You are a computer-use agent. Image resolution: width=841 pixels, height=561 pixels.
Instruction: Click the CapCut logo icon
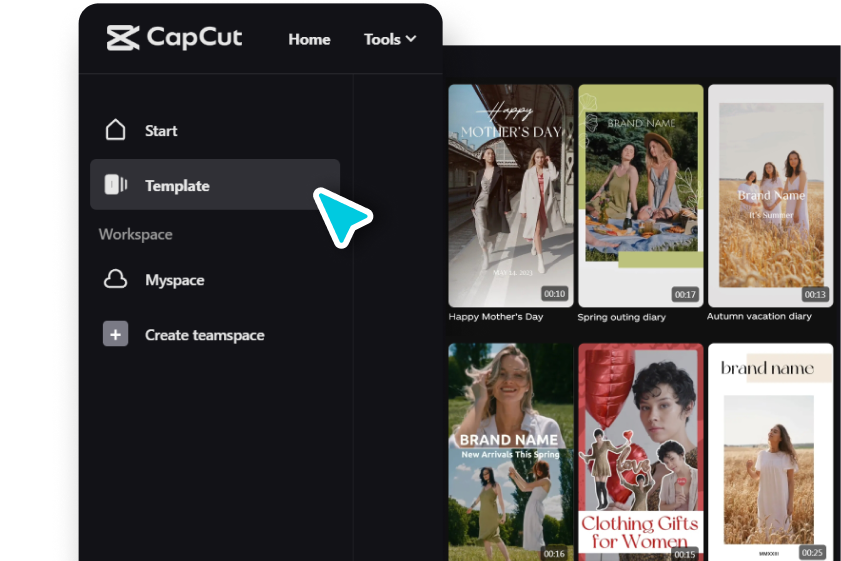pyautogui.click(x=123, y=38)
